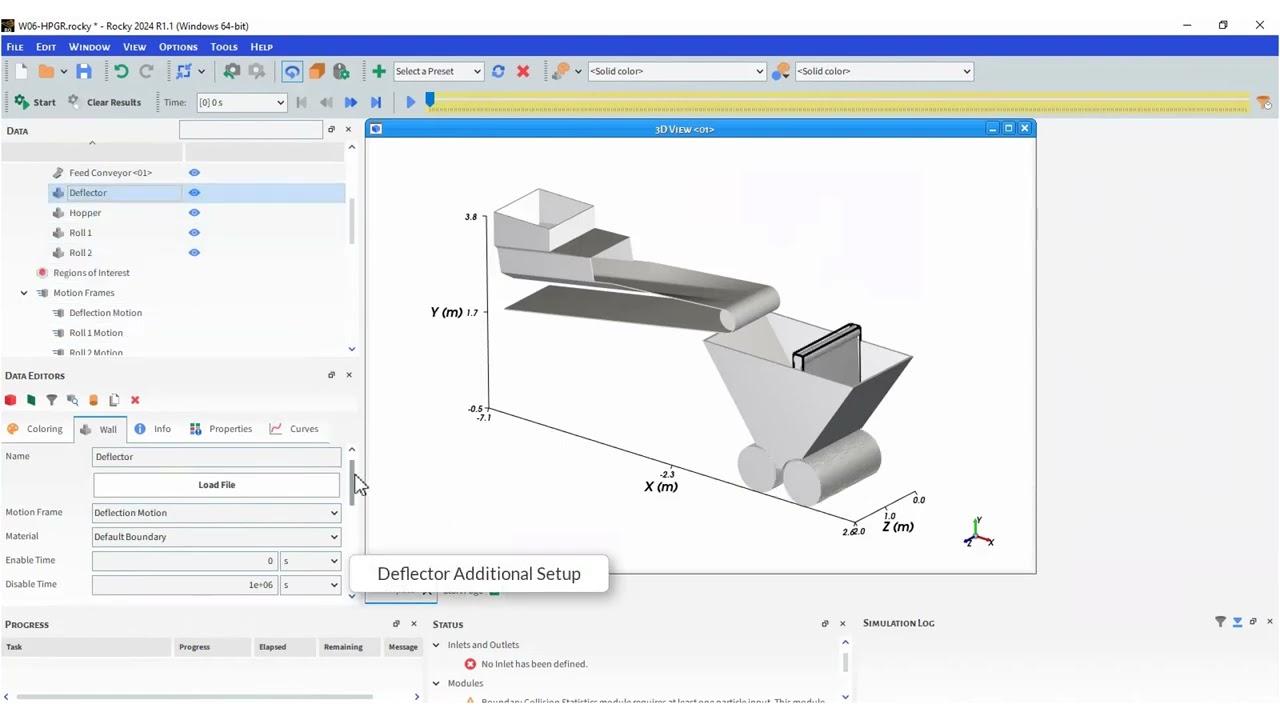Open project using the folder icon
The width and height of the screenshot is (1280, 720).
pos(46,71)
